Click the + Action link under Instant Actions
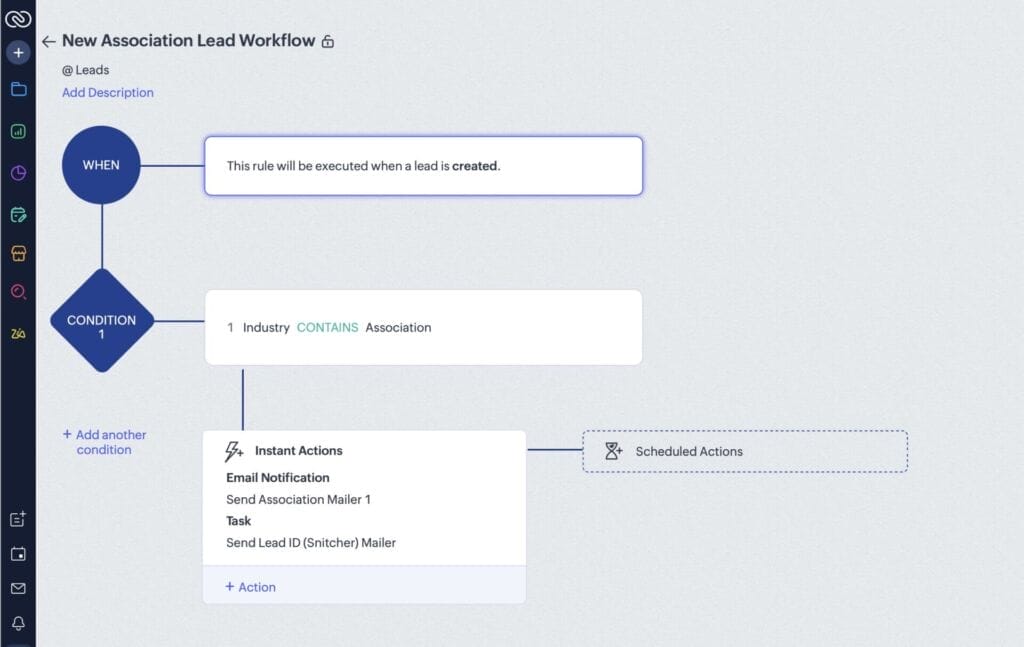This screenshot has height=647, width=1024. pos(249,586)
